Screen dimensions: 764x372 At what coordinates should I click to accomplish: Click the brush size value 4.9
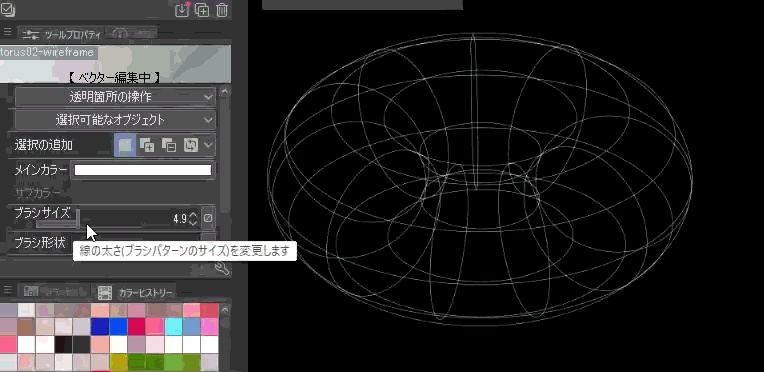[x=180, y=219]
